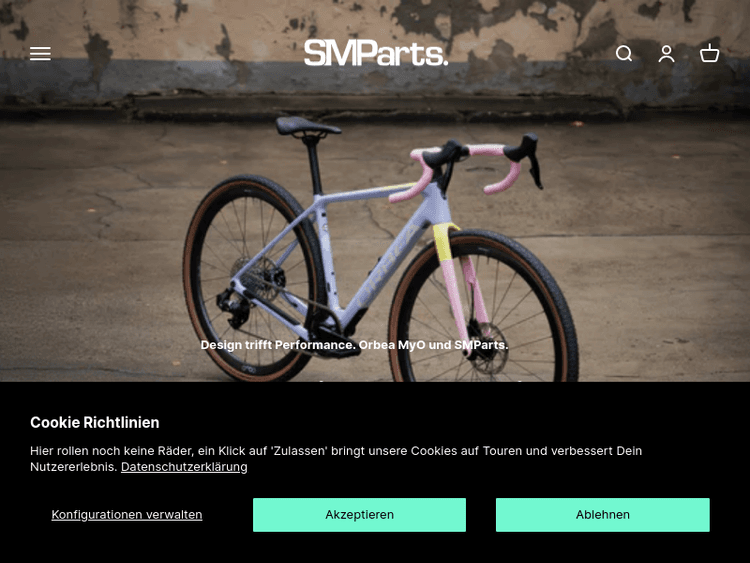Click the Orbea lettering on the bike frame

point(387,268)
